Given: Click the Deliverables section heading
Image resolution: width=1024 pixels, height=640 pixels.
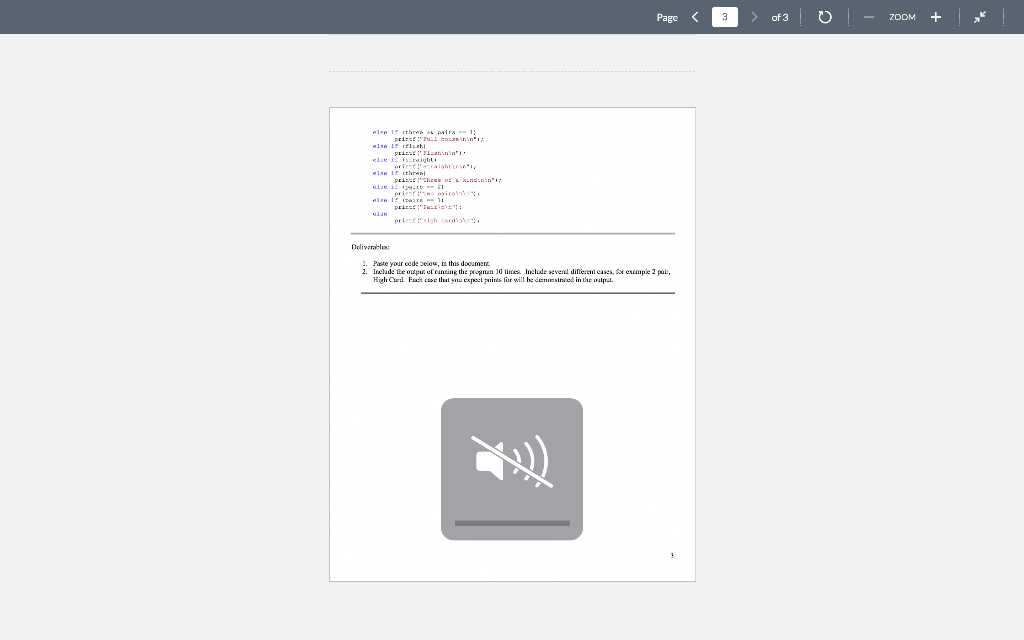Looking at the screenshot, I should 369,246.
